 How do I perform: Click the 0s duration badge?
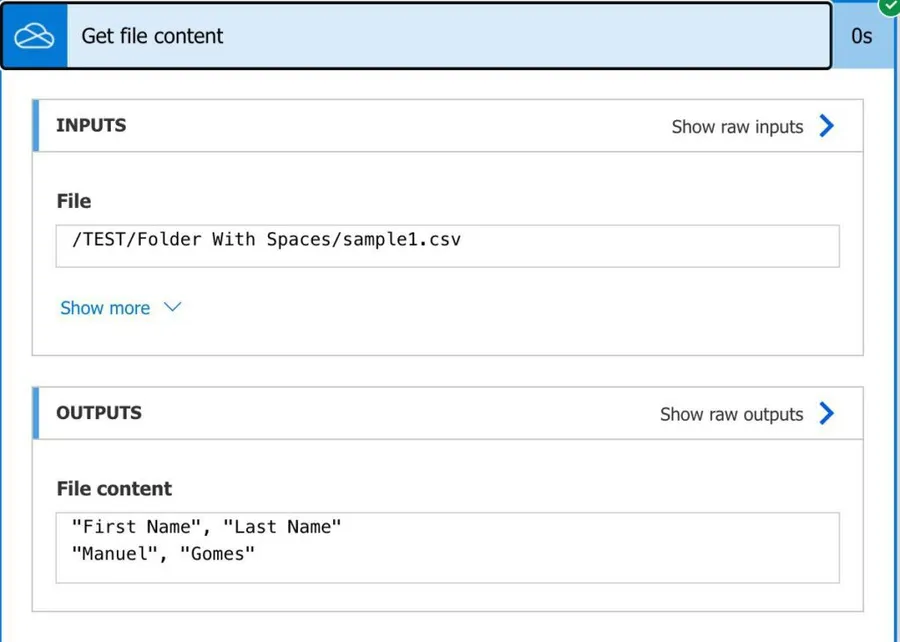coord(861,36)
